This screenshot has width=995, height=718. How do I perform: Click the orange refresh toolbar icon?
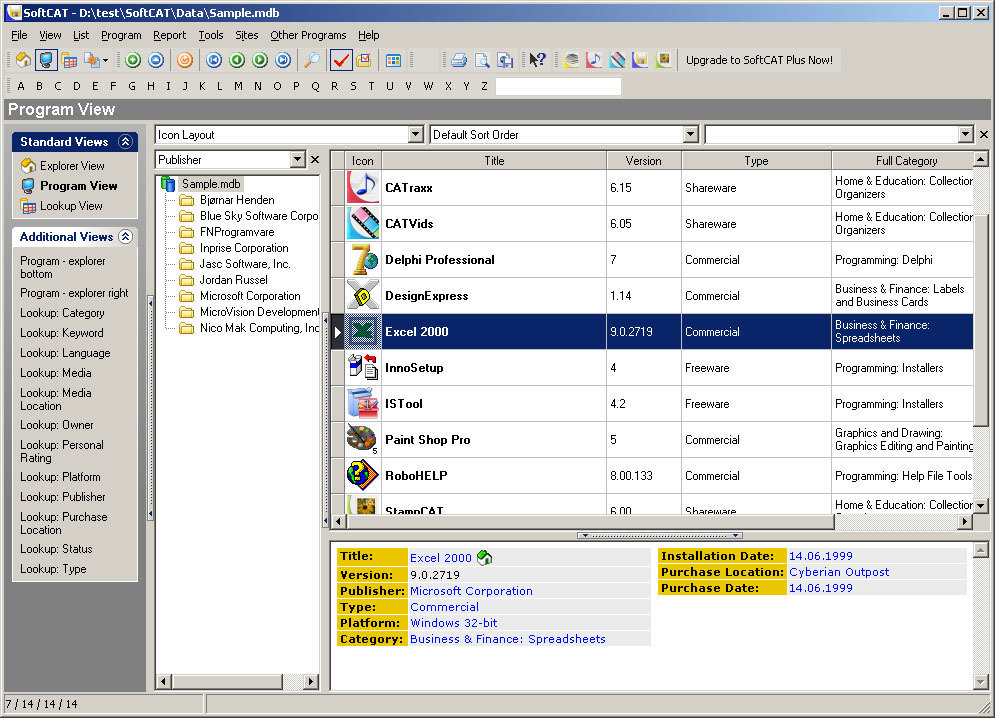[185, 60]
